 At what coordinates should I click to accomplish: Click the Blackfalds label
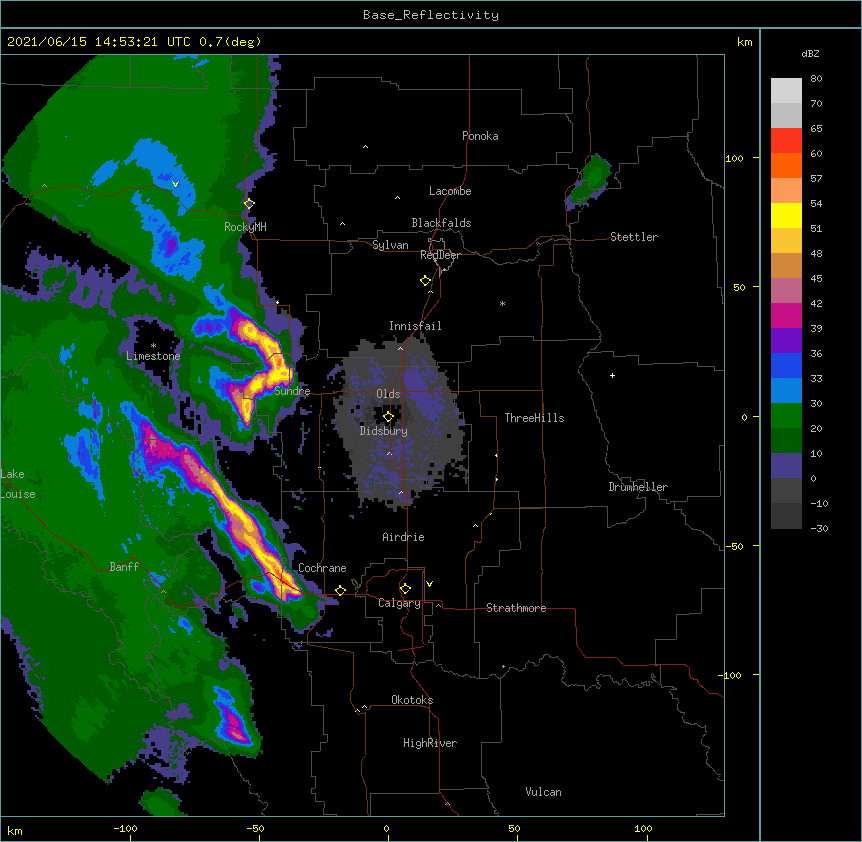441,223
